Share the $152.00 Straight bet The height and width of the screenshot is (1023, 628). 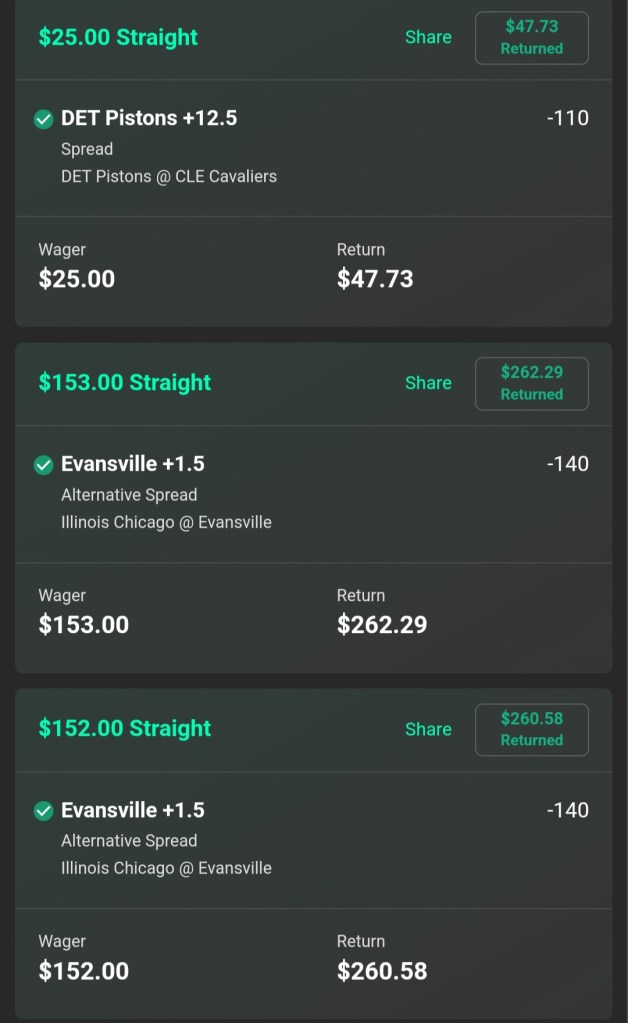(x=428, y=729)
